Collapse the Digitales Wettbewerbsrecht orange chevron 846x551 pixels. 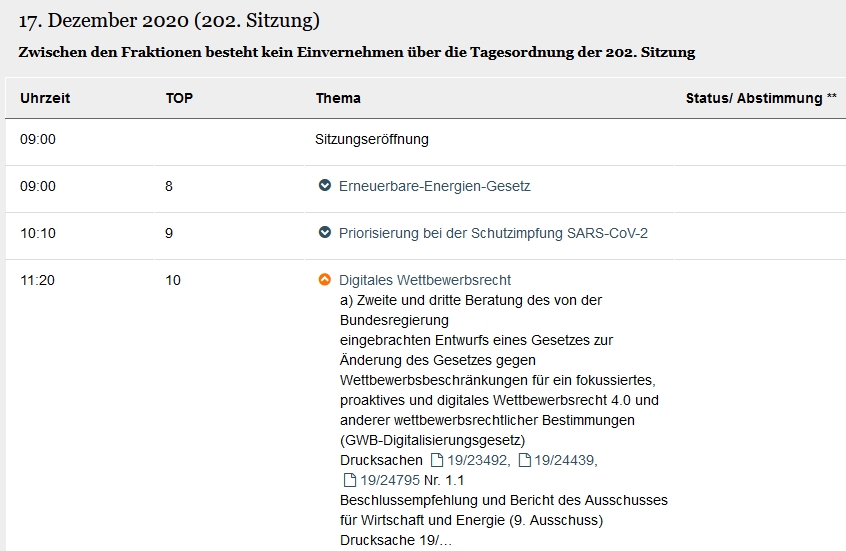325,280
